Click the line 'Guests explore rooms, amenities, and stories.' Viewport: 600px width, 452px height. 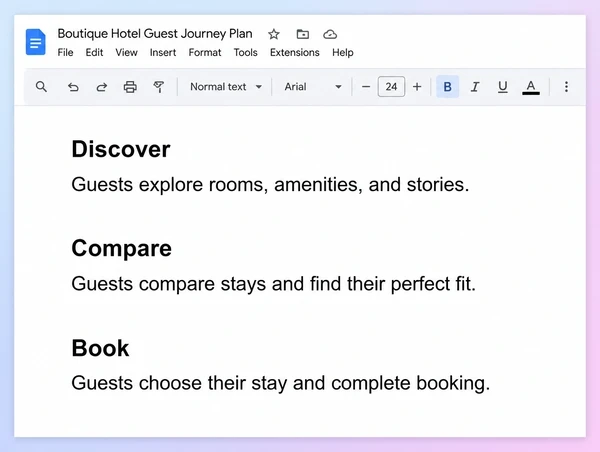point(270,185)
